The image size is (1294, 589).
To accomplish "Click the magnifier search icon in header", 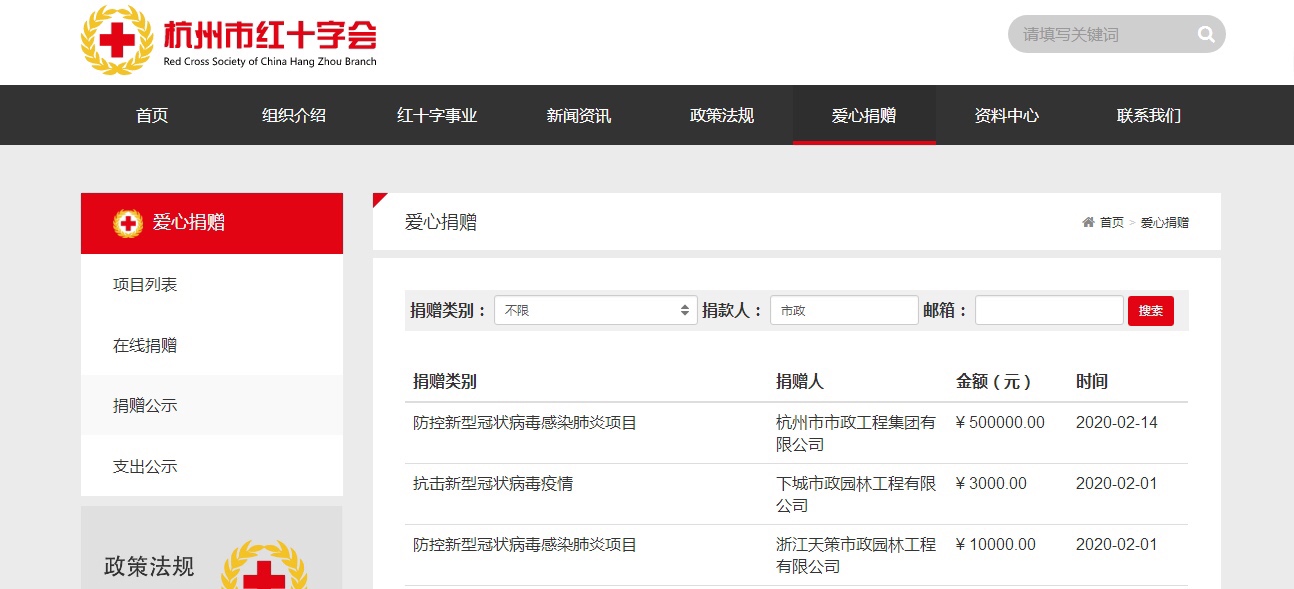I will tap(1206, 34).
